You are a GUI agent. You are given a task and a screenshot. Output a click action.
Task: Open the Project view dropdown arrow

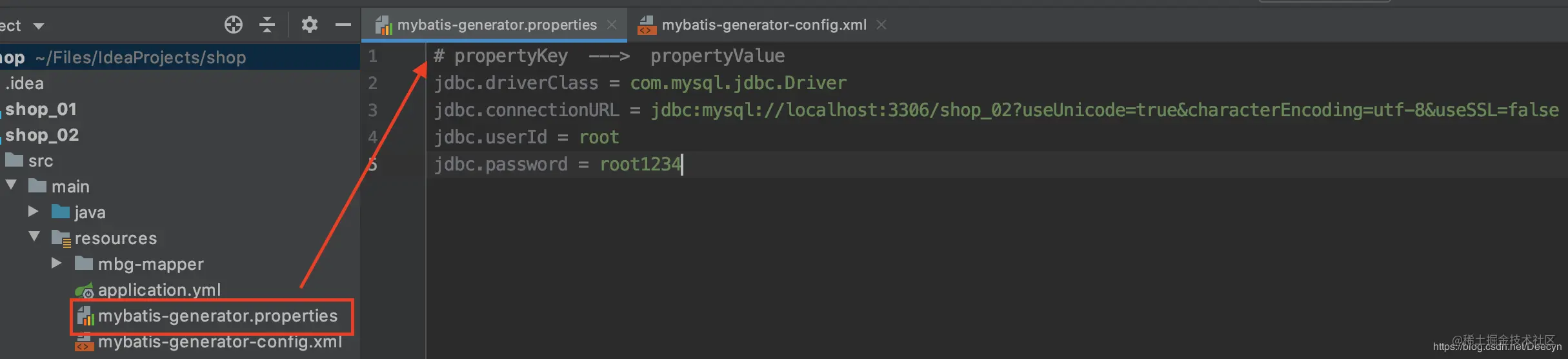pos(39,26)
